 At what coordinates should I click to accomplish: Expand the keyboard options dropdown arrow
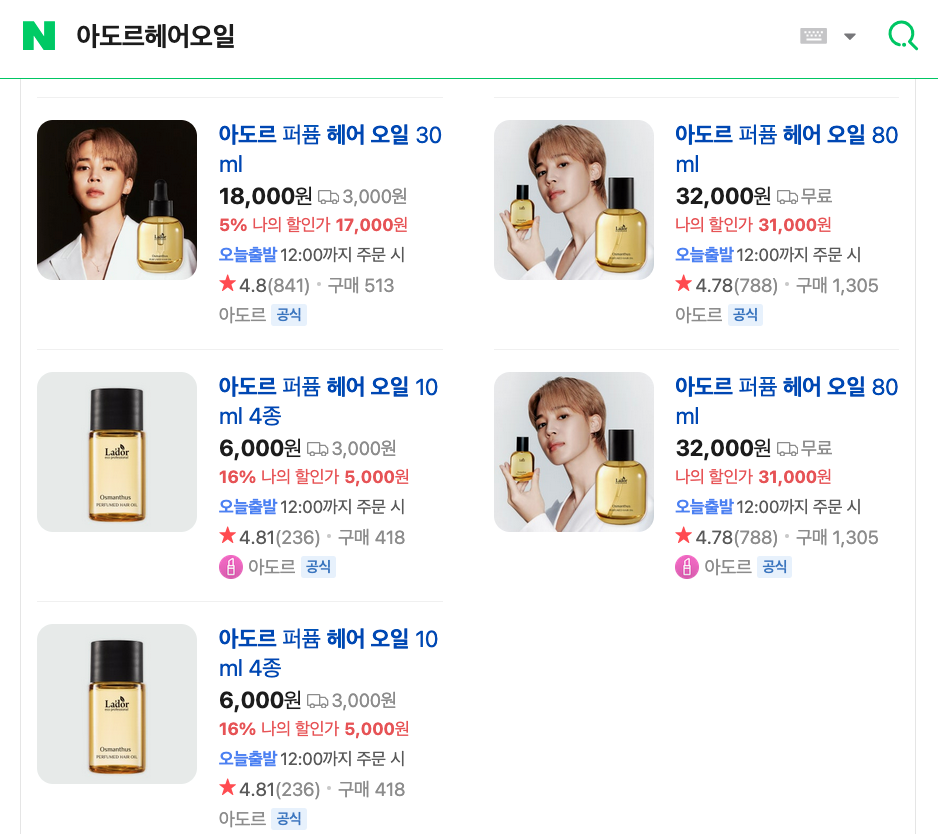[x=849, y=36]
